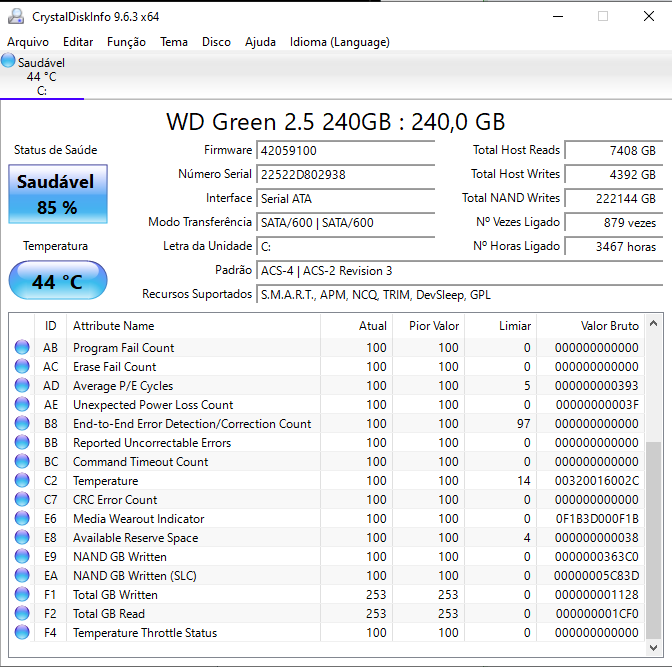
Task: Click status orb of Total GB Written row
Action: (x=22, y=594)
